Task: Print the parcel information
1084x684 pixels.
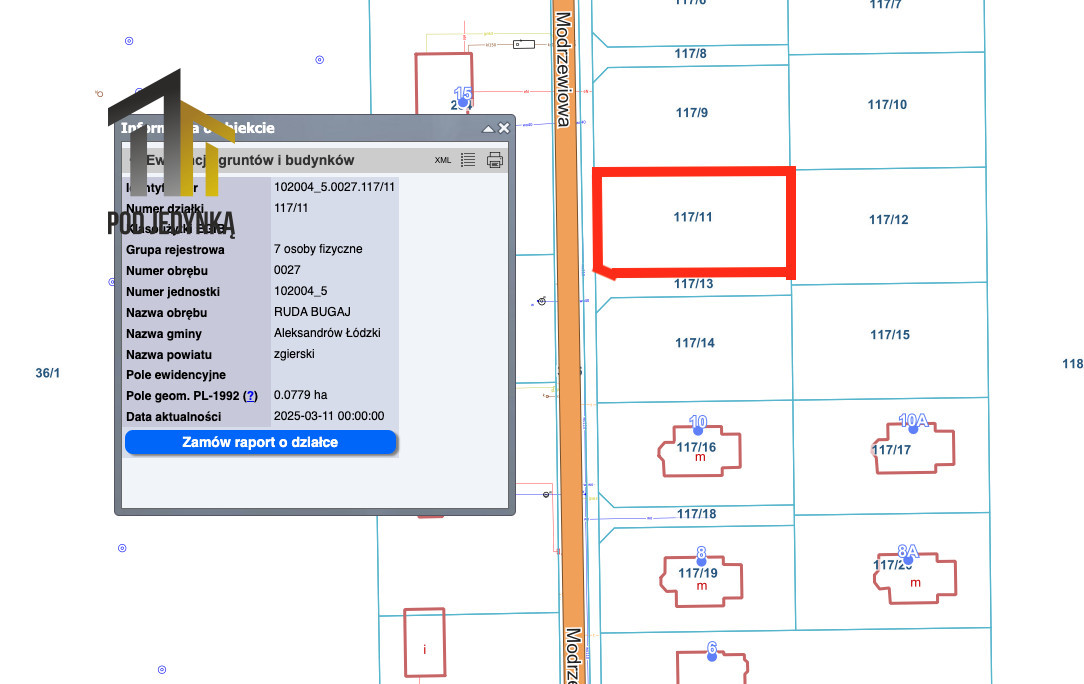Action: 495,160
